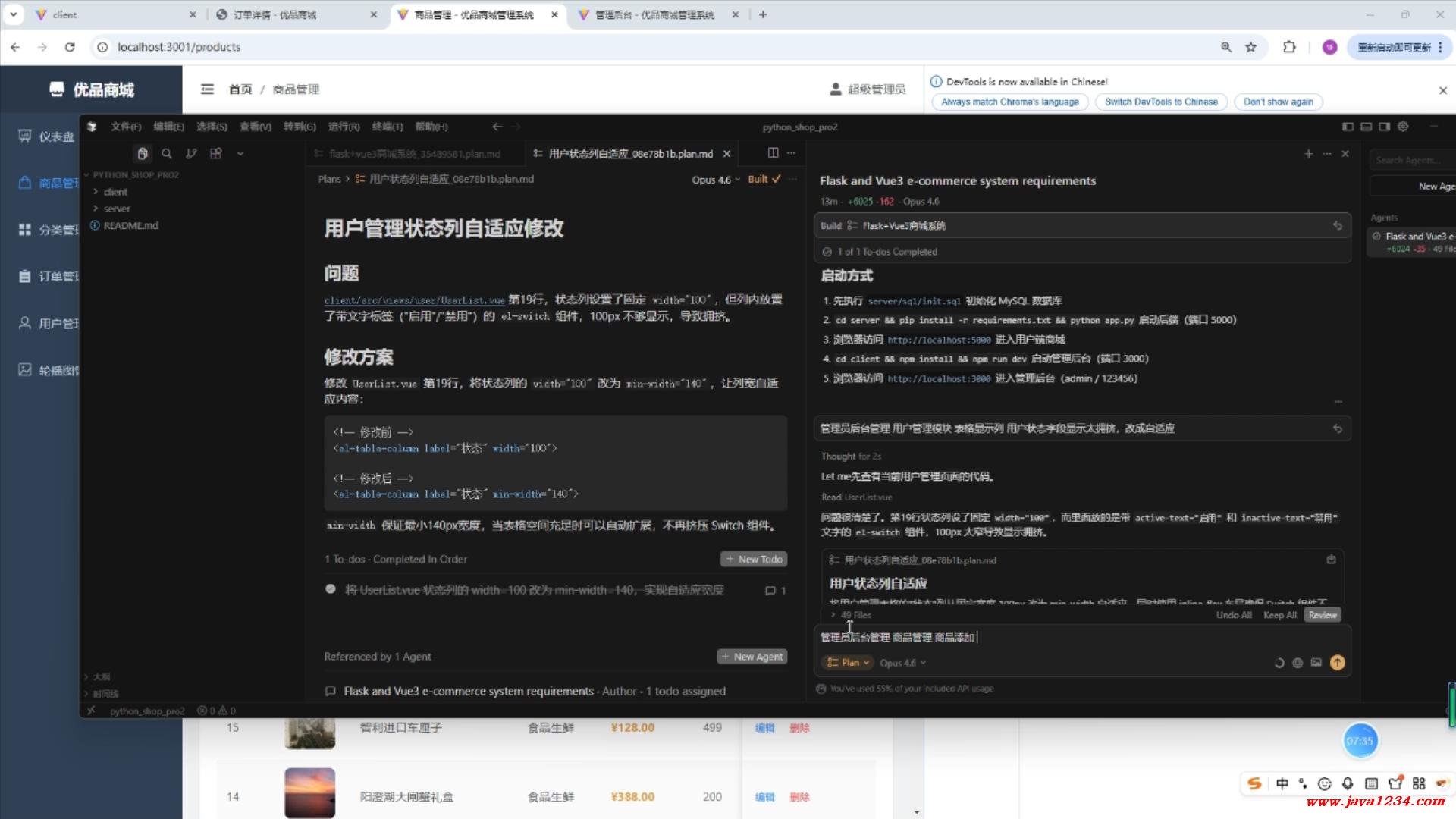Image resolution: width=1456 pixels, height=819 pixels.
Task: Open the extensions icon in sidebar toolbar
Action: (216, 154)
